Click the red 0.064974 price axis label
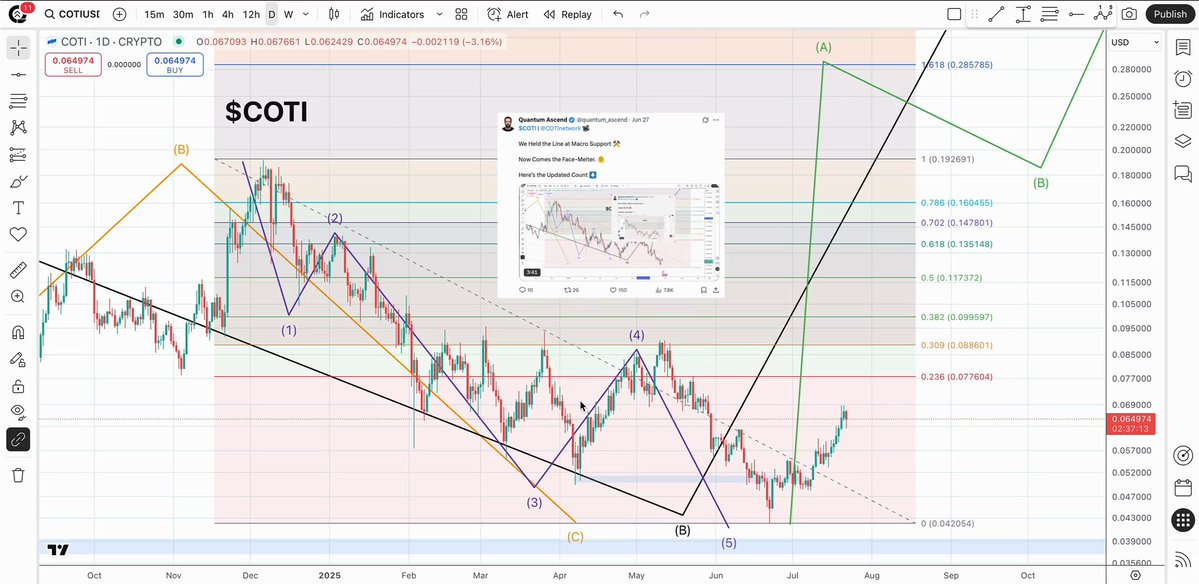 point(1130,423)
